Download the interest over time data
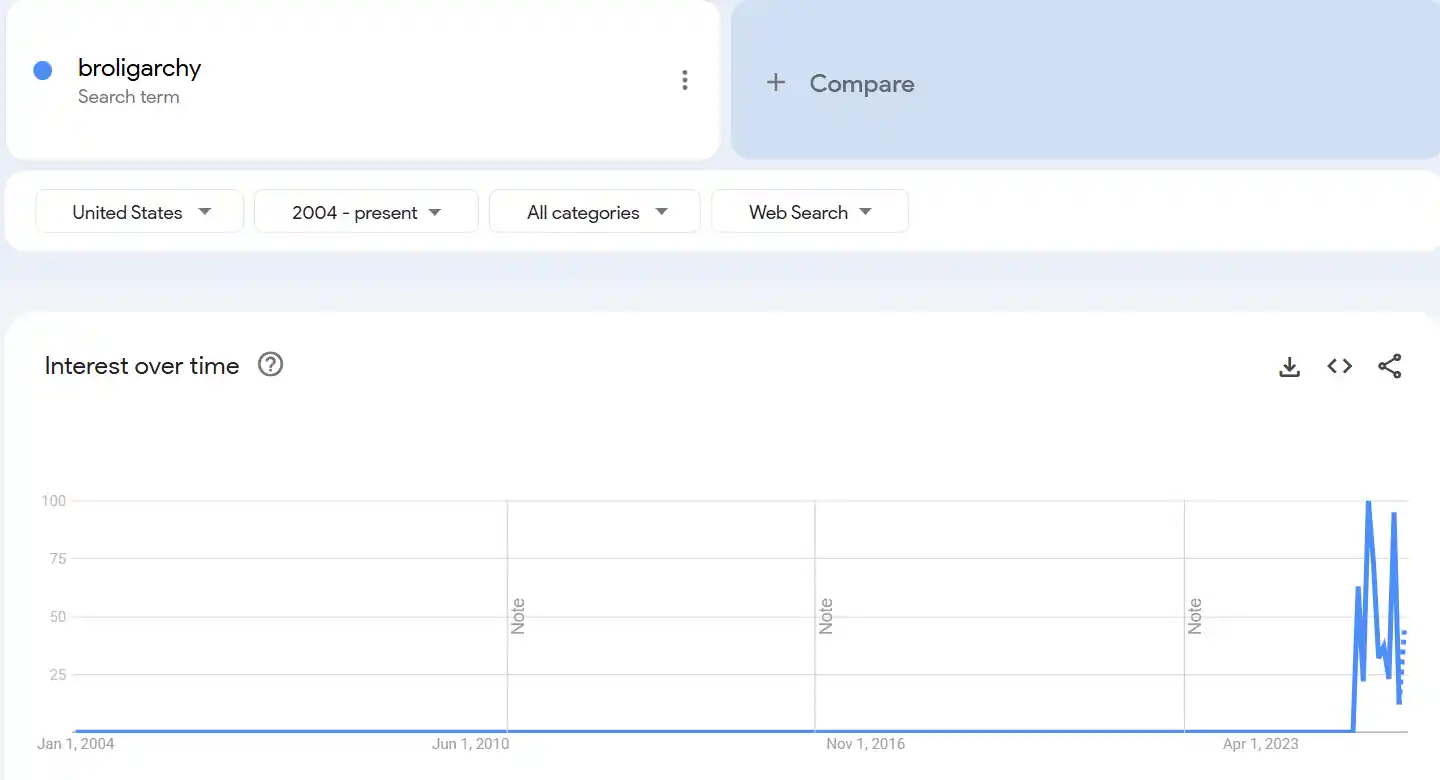The width and height of the screenshot is (1440, 780). (x=1289, y=367)
